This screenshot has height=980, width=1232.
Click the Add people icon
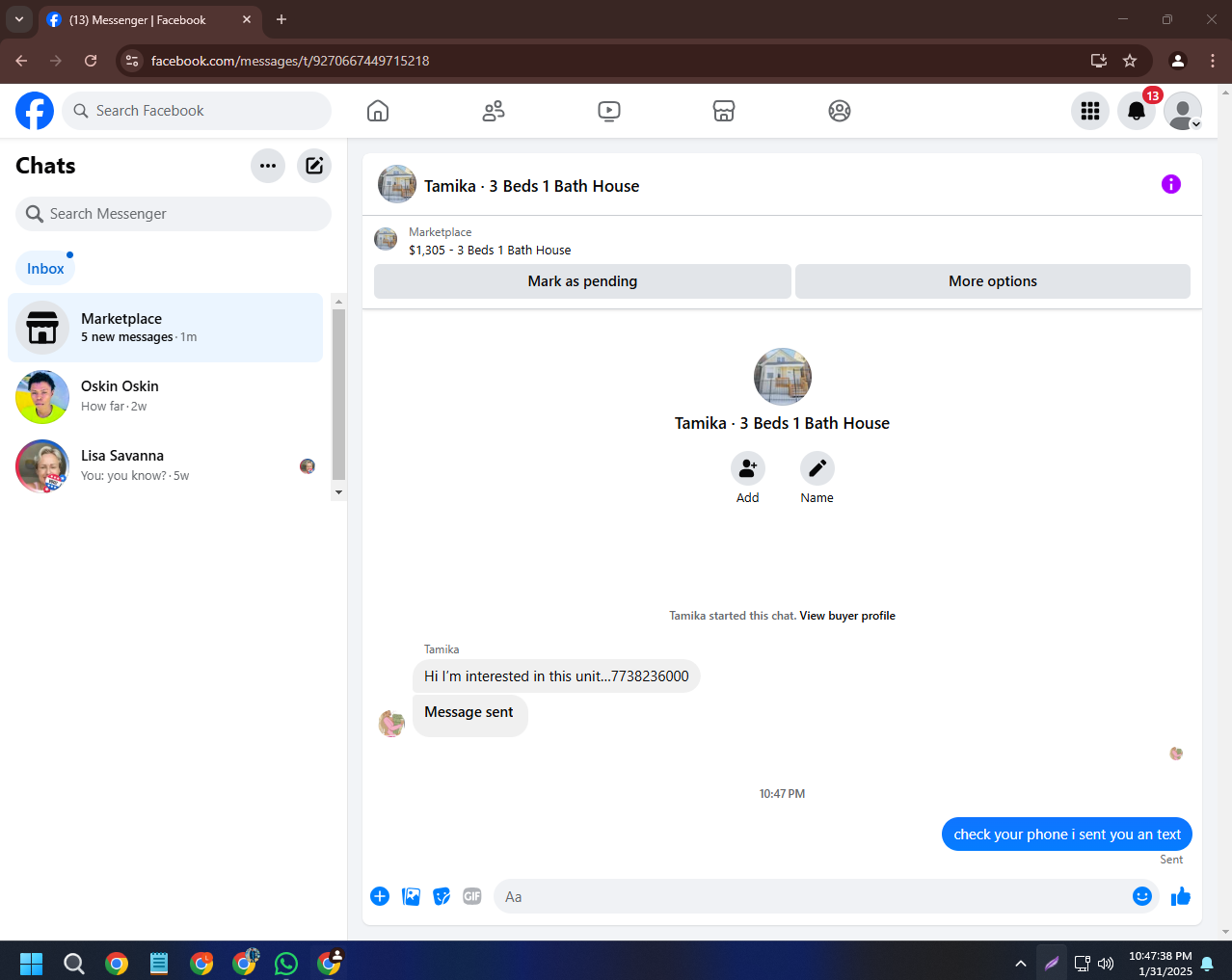click(x=748, y=468)
